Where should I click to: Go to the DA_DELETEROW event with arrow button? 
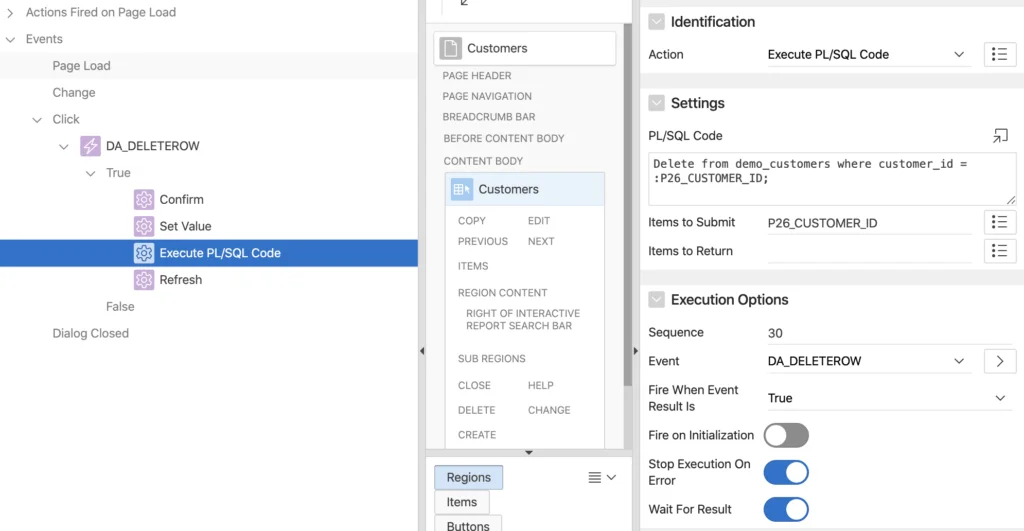pos(999,361)
